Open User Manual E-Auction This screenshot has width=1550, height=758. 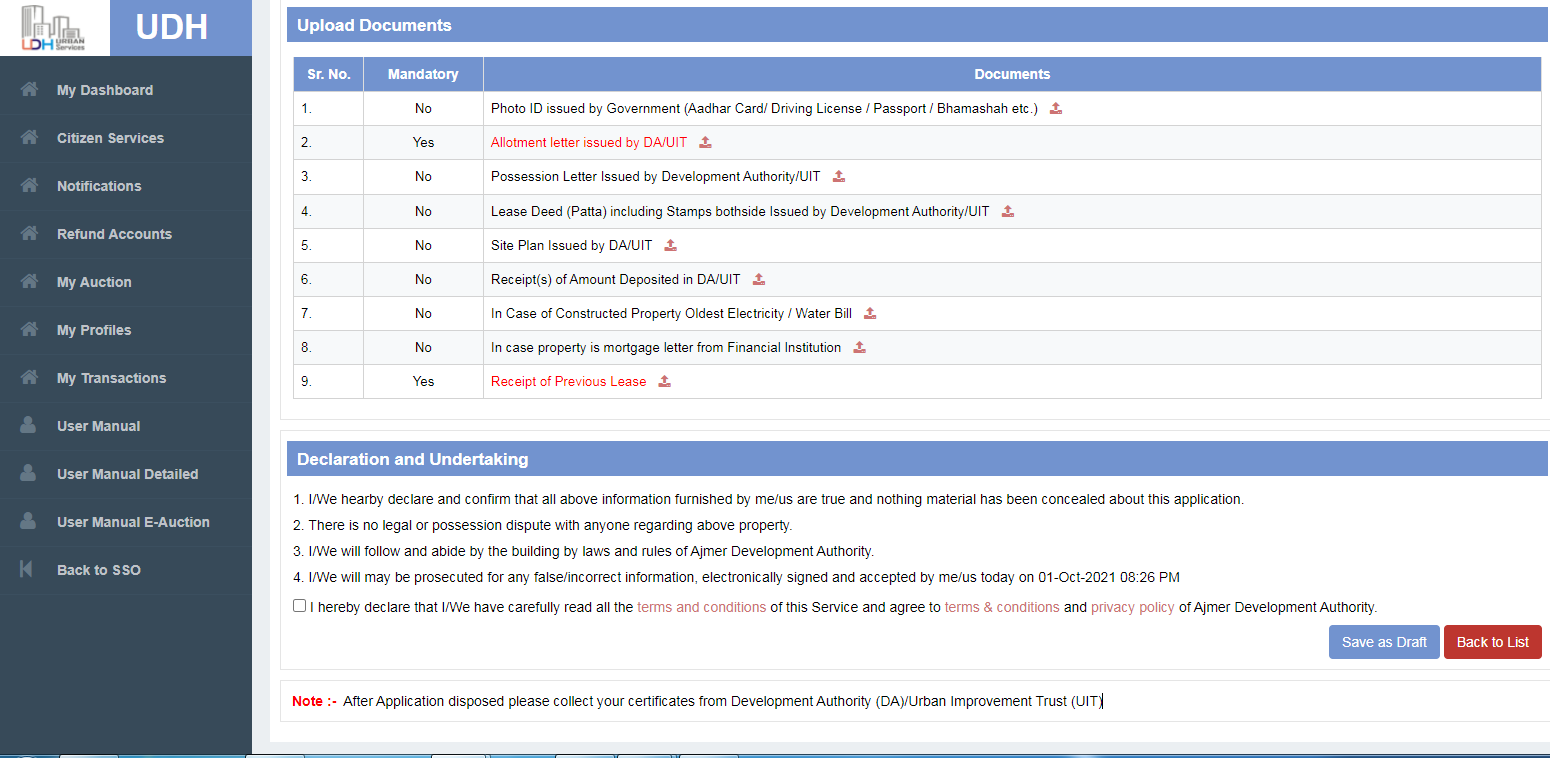click(133, 522)
